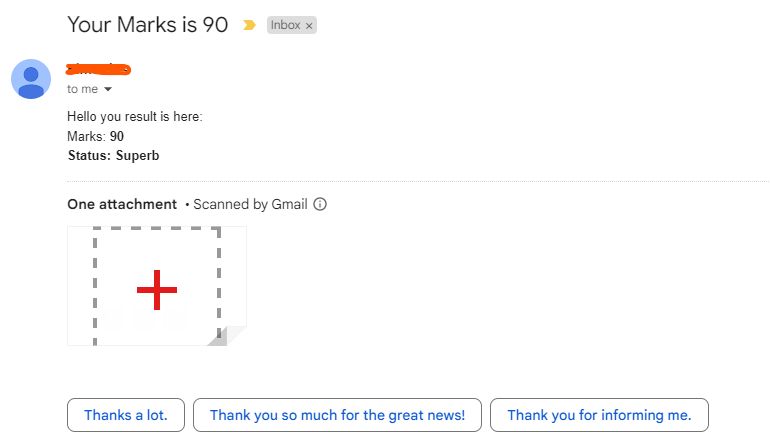The width and height of the screenshot is (770, 443).
Task: Choose "Thank you so much for the great news!" reply
Action: [x=337, y=415]
